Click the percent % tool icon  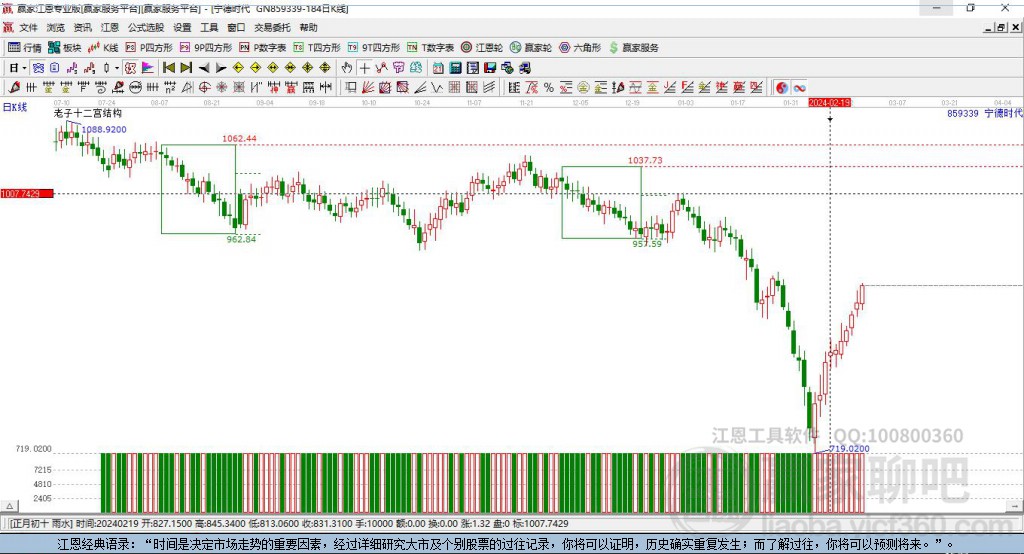[x=549, y=88]
